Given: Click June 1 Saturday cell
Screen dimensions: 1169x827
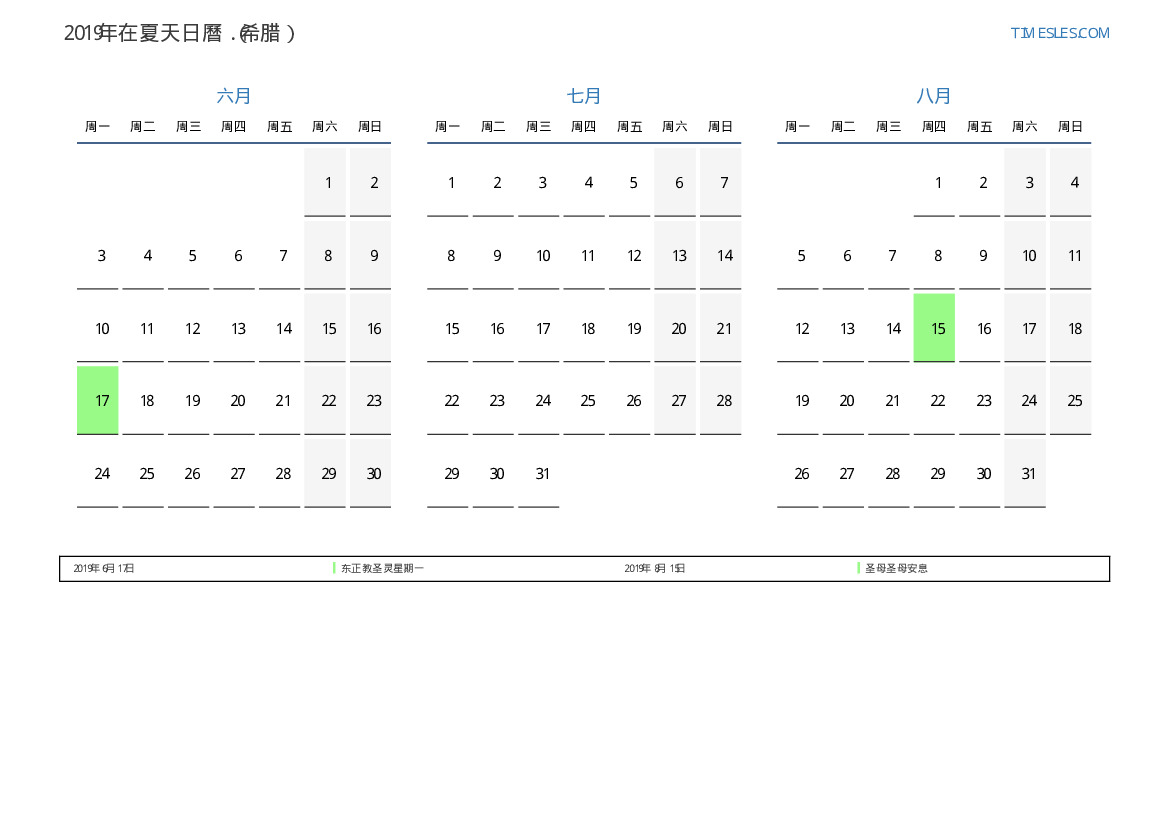Looking at the screenshot, I should tap(325, 182).
